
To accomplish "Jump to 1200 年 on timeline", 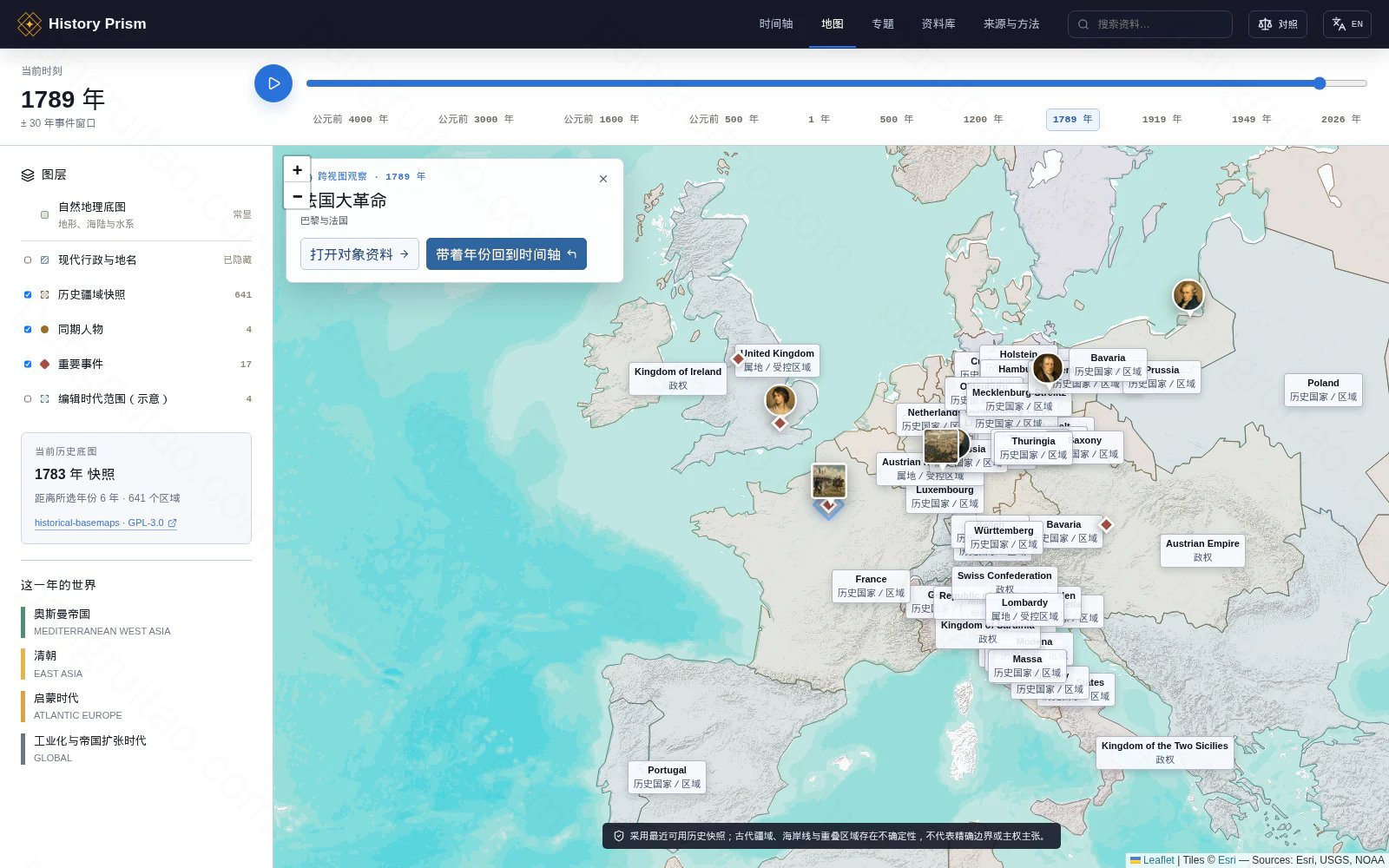I will tap(983, 120).
